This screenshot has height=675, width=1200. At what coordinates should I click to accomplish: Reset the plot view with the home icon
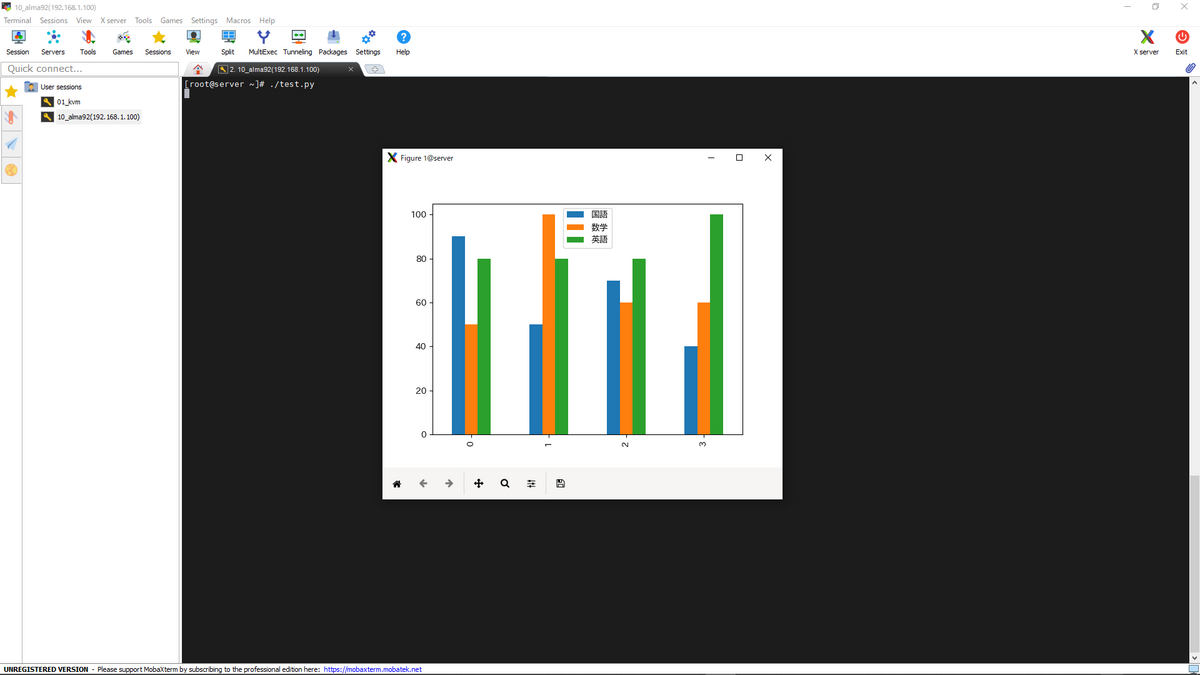pos(397,483)
